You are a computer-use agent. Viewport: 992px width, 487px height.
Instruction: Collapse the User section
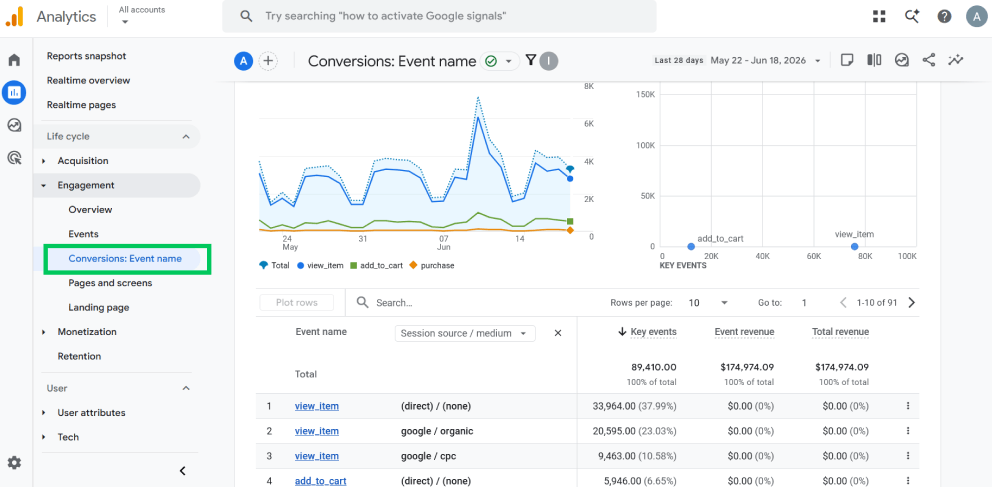pos(185,388)
